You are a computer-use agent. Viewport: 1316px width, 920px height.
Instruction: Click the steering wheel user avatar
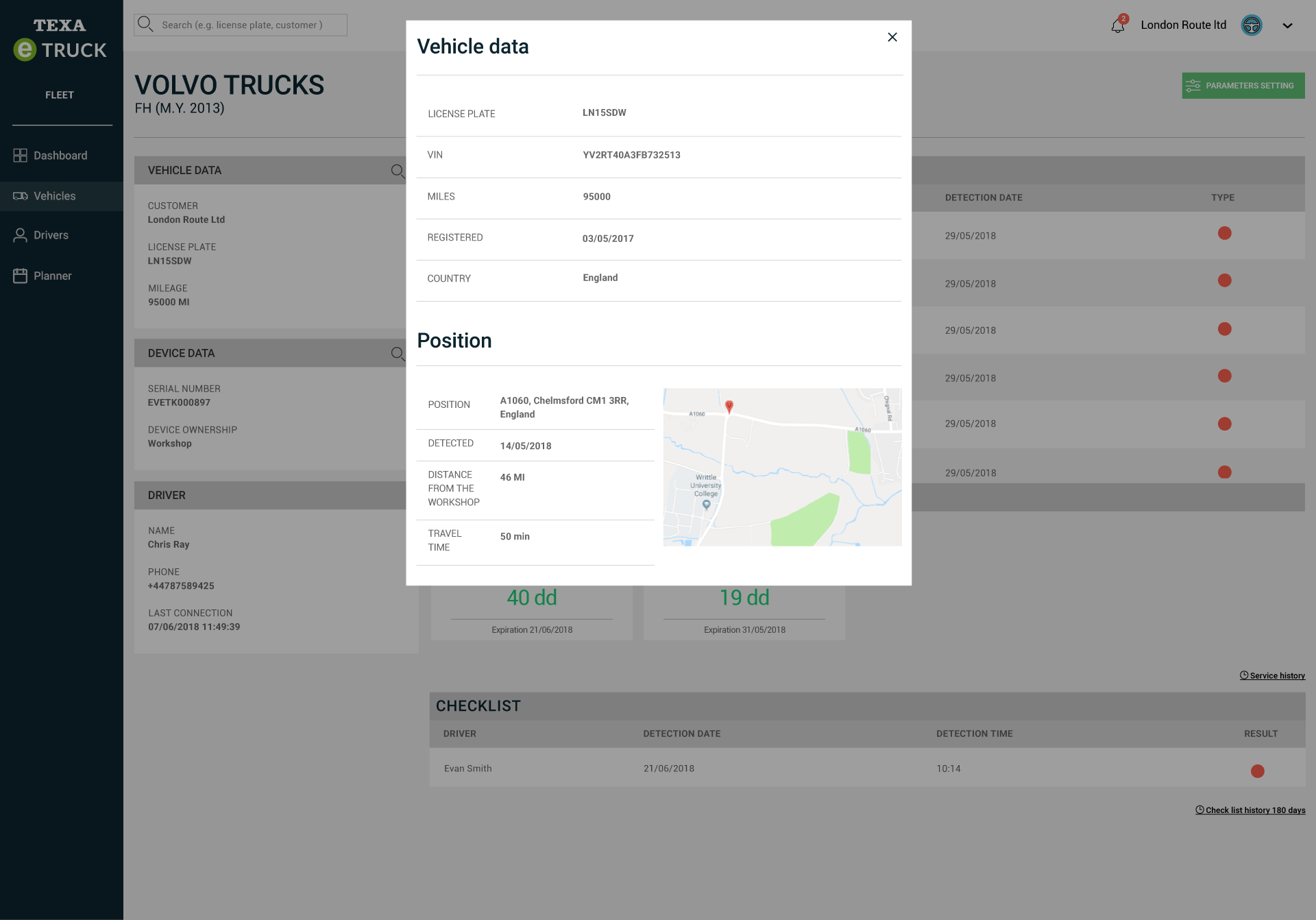(1252, 25)
